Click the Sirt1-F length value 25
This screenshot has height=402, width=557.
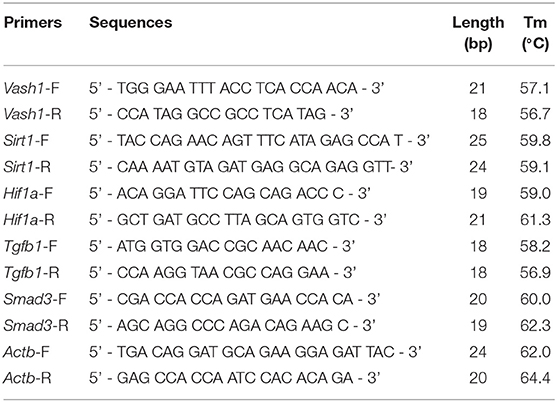pos(478,140)
